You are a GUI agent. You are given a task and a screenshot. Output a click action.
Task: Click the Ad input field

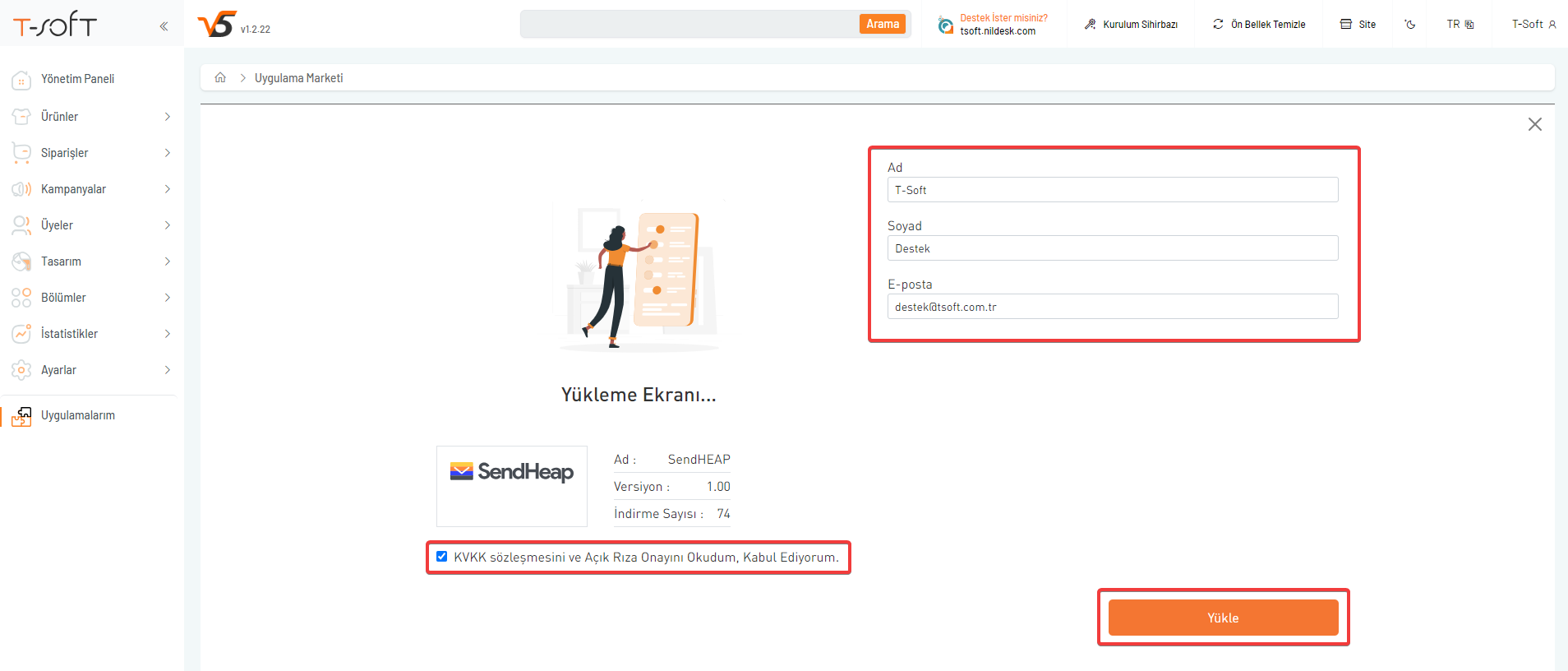[1113, 189]
